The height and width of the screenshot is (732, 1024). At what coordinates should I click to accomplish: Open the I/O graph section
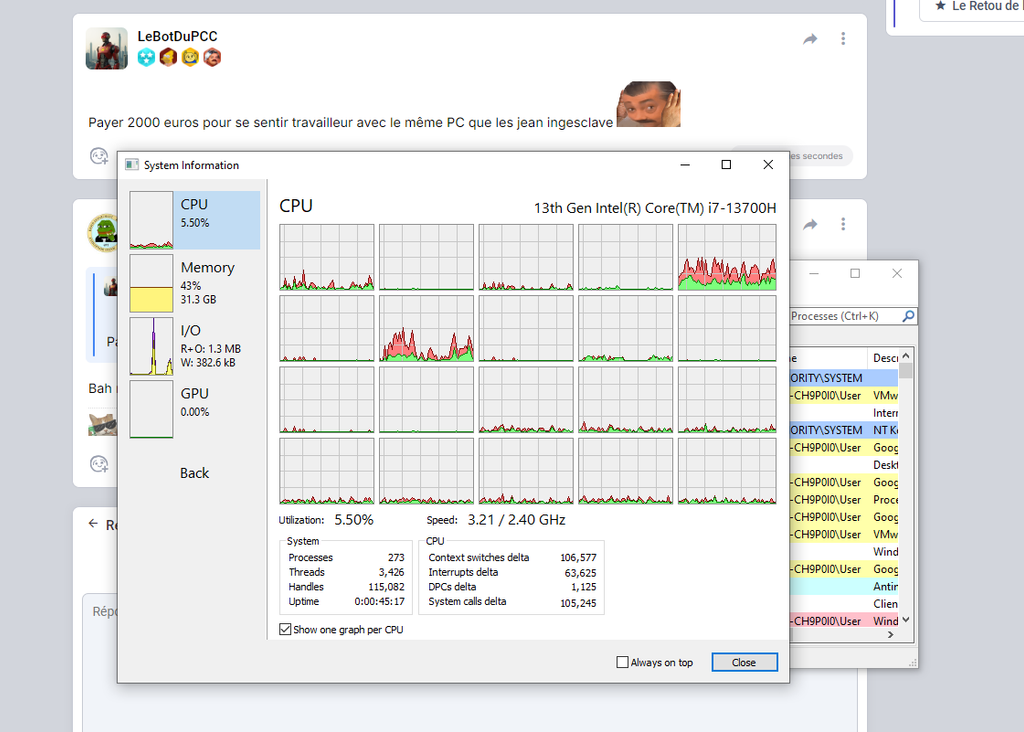(x=194, y=346)
